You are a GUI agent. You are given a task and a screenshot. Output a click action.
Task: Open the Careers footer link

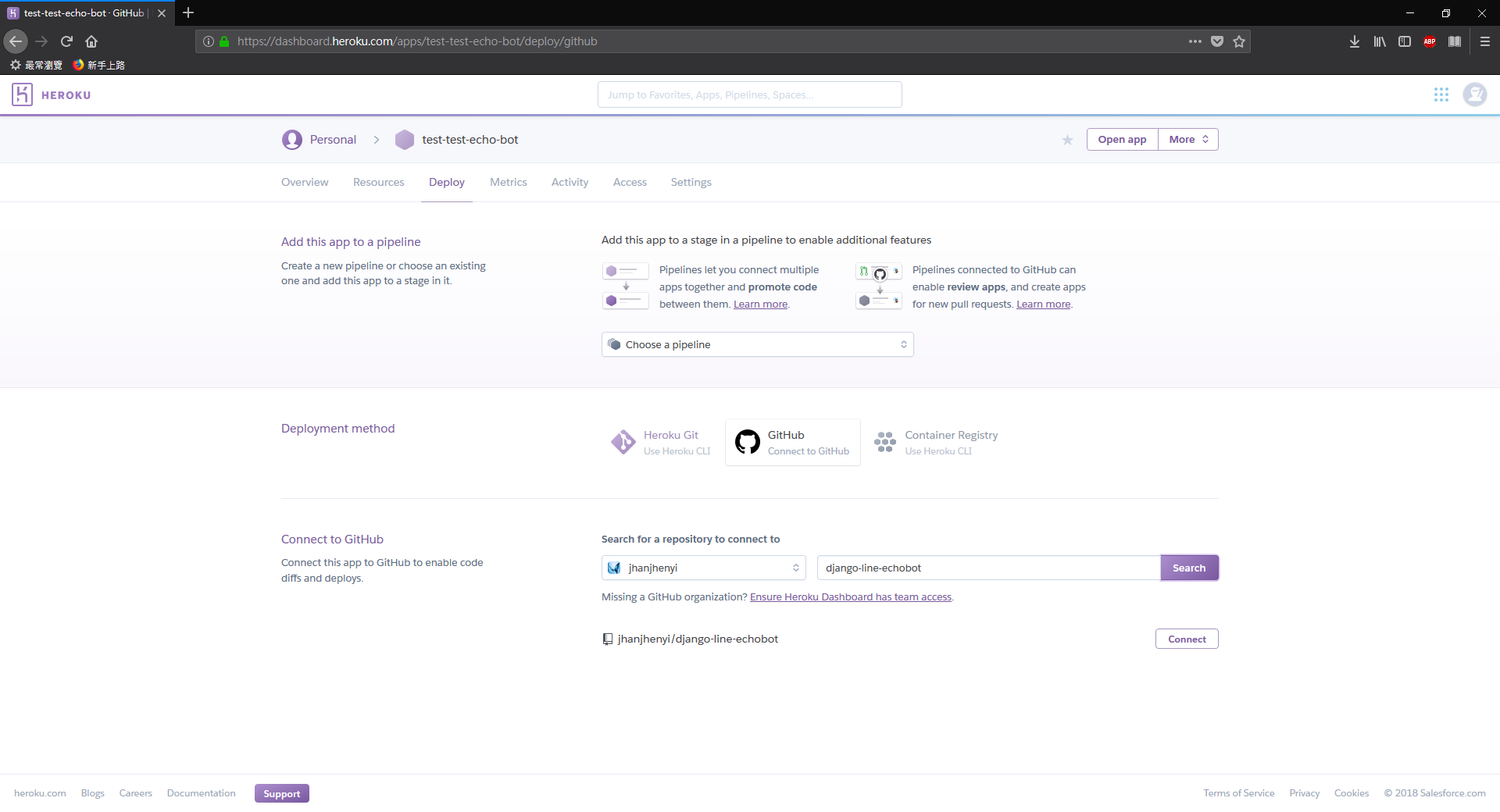point(136,793)
